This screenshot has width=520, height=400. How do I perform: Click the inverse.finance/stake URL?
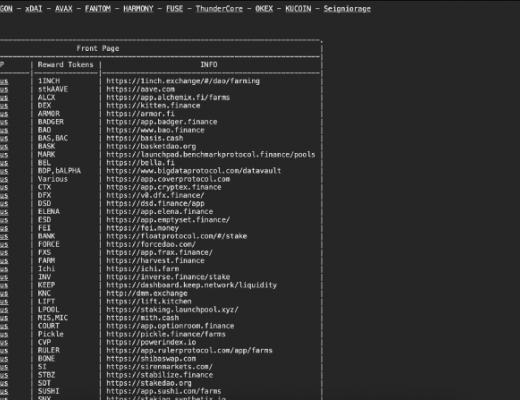click(168, 277)
